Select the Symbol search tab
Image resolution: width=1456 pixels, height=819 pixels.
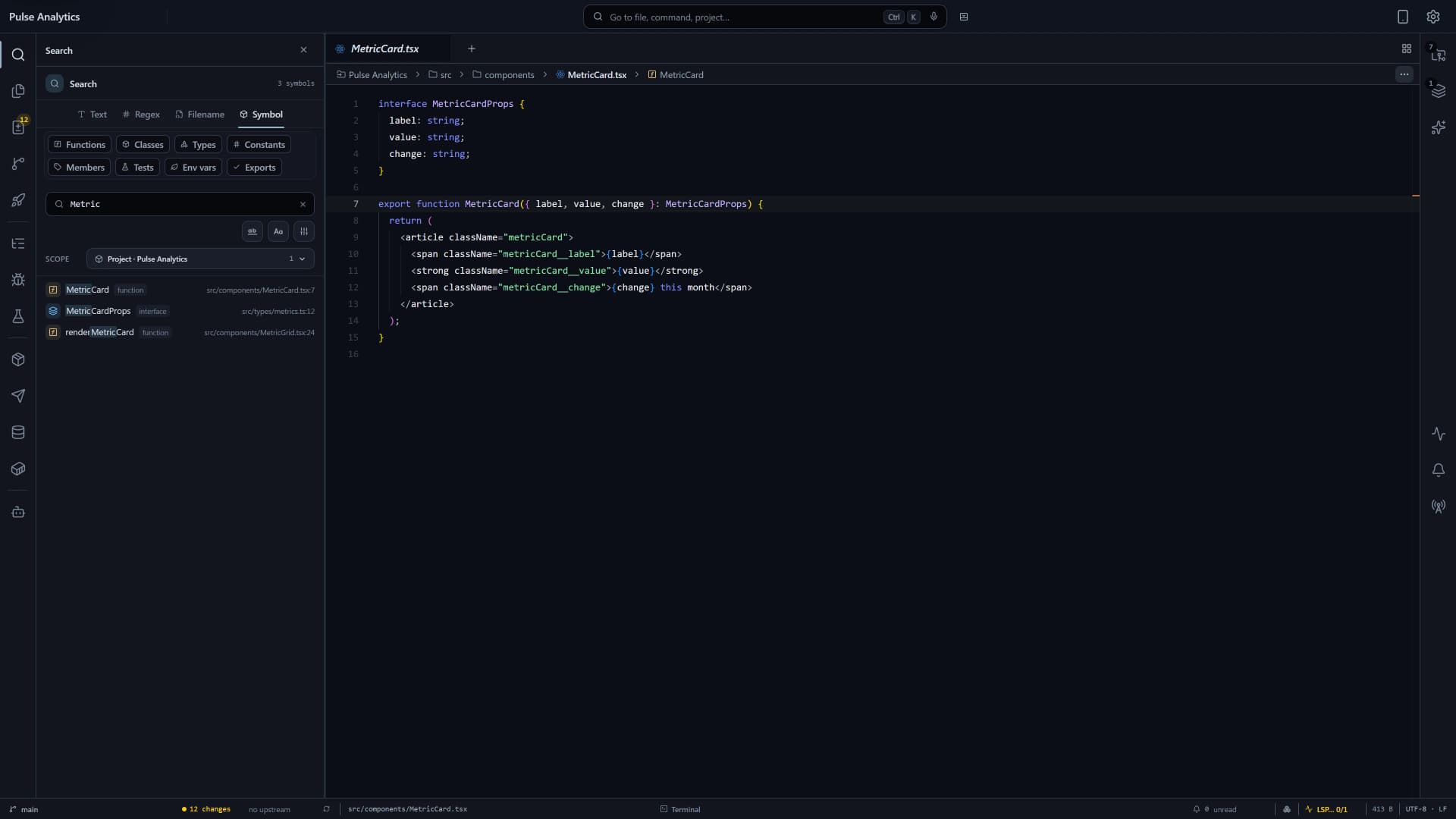tap(261, 115)
